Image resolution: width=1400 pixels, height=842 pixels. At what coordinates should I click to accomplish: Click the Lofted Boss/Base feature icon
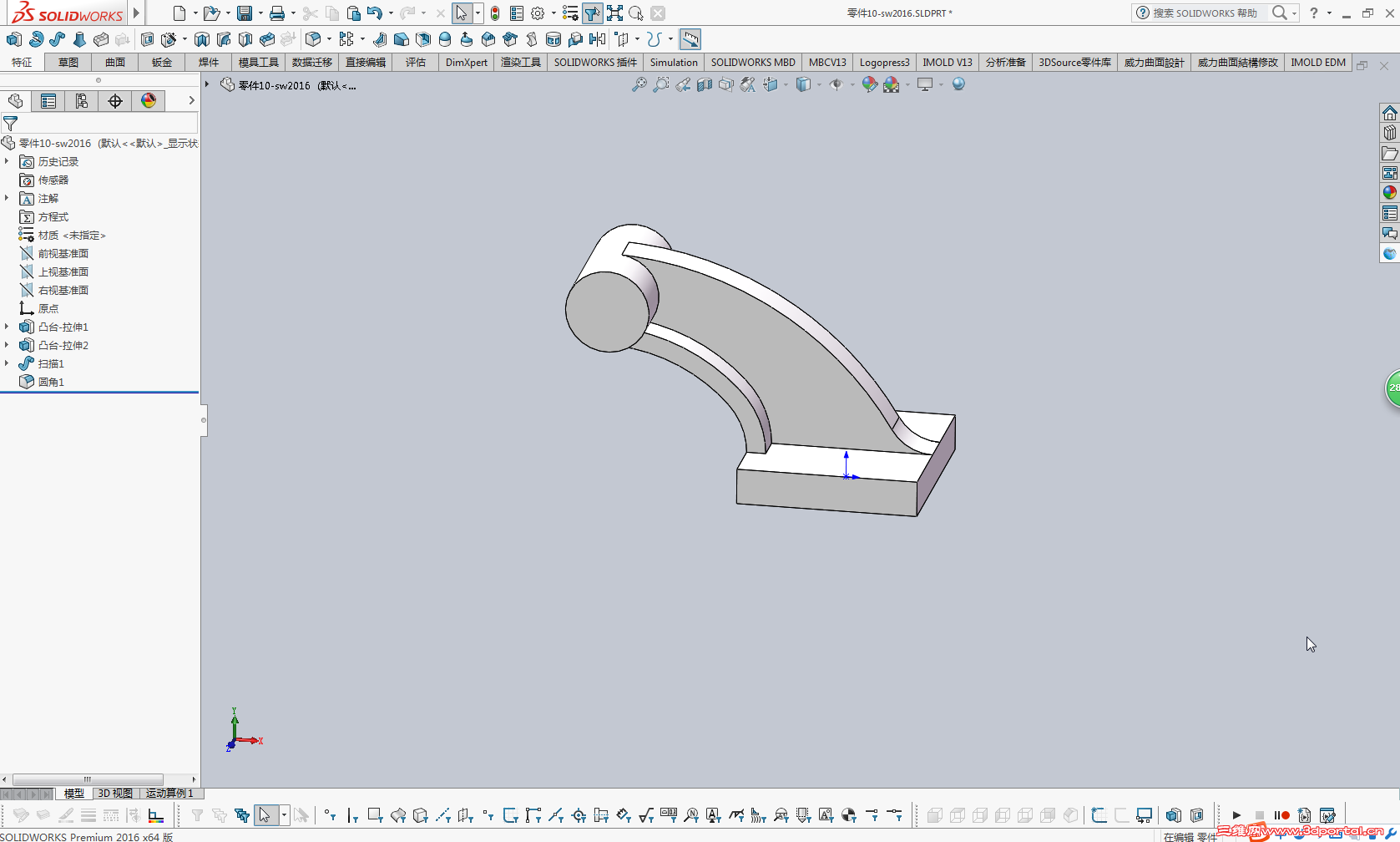[x=79, y=39]
